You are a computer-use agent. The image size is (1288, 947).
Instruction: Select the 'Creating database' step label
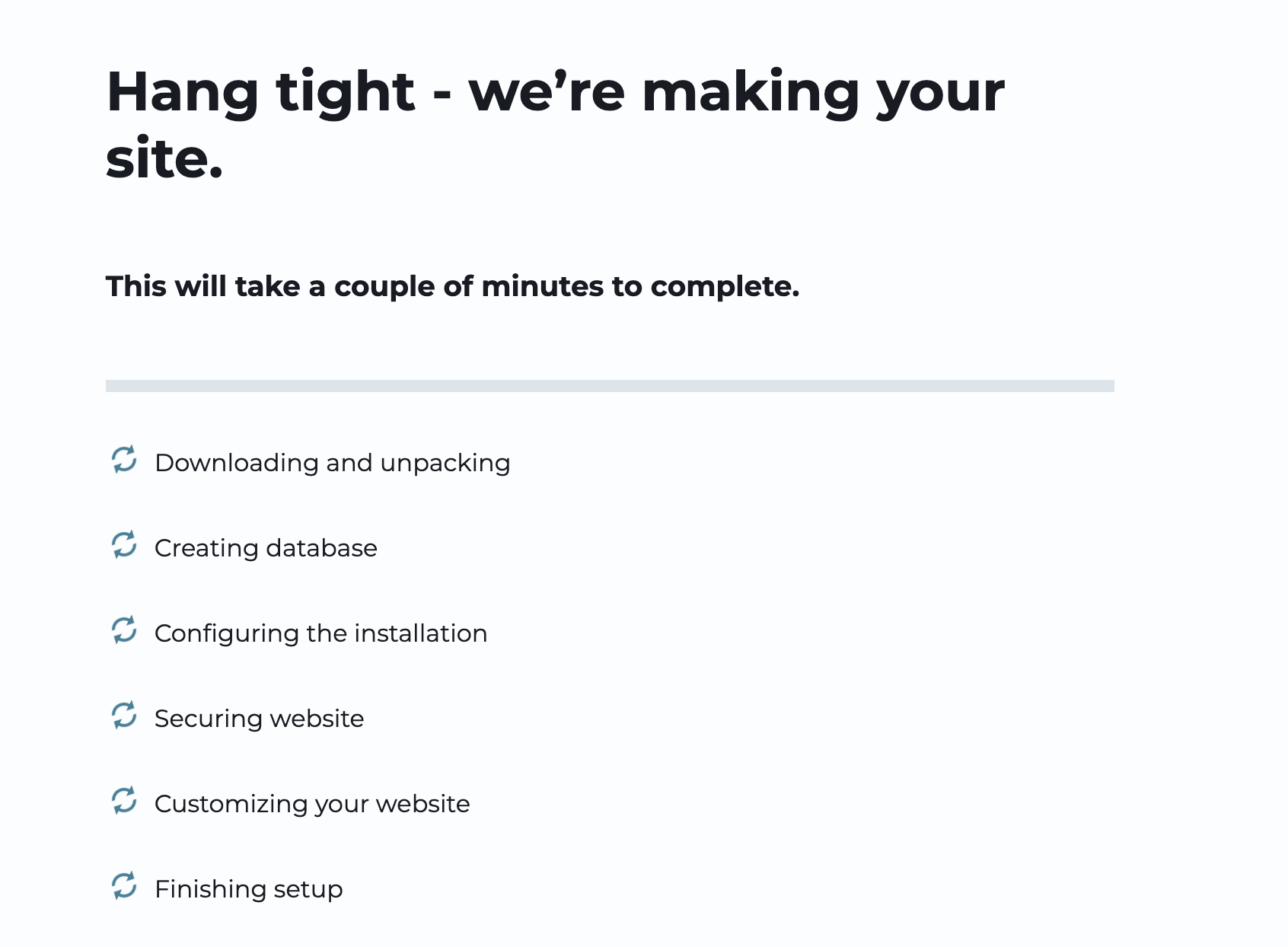tap(266, 548)
